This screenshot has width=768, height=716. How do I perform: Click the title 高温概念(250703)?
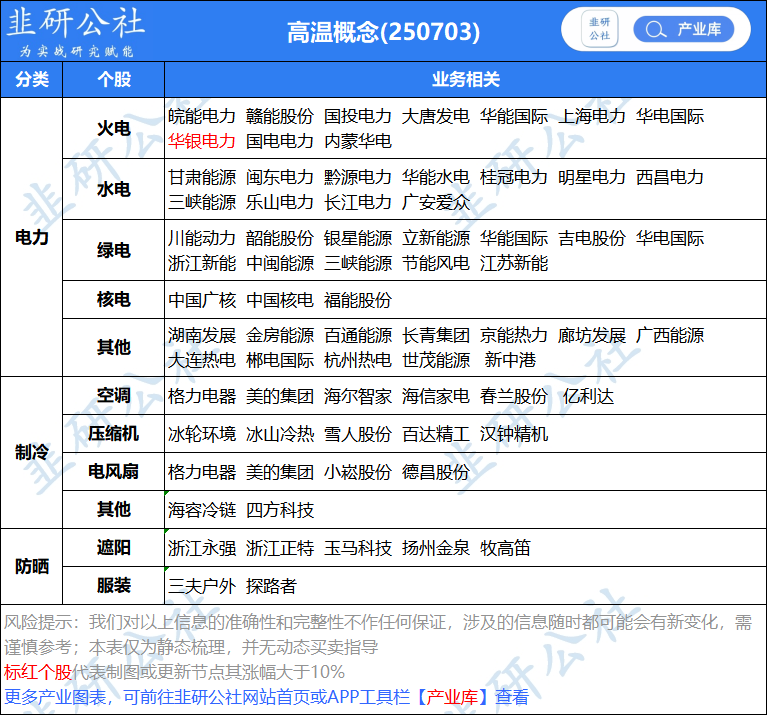[x=384, y=32]
